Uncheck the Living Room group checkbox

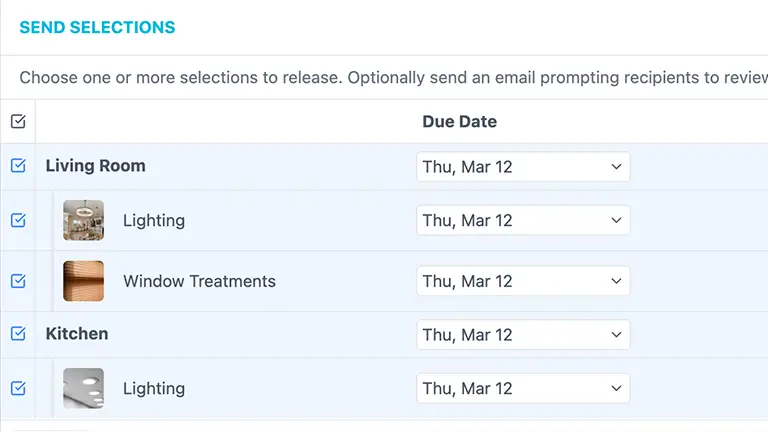pyautogui.click(x=18, y=166)
